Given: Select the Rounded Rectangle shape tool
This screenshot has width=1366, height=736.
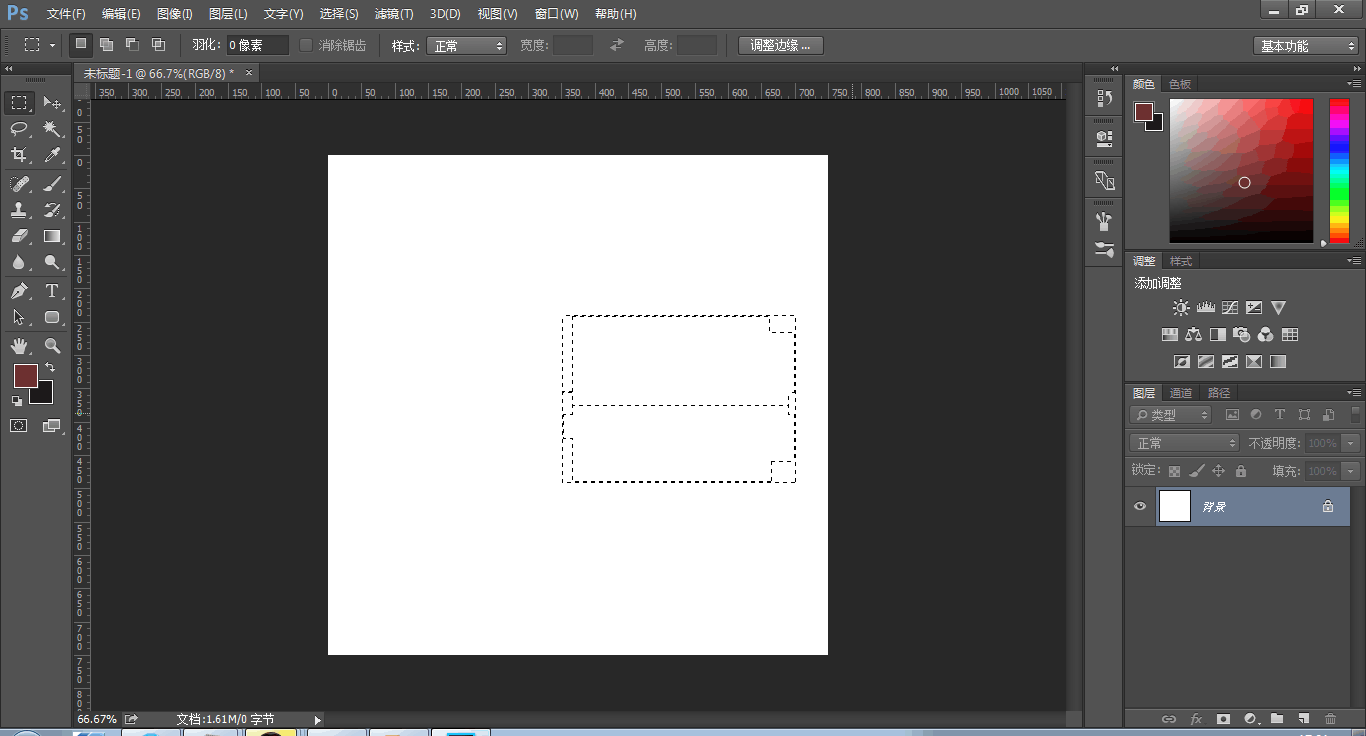Looking at the screenshot, I should coord(52,317).
